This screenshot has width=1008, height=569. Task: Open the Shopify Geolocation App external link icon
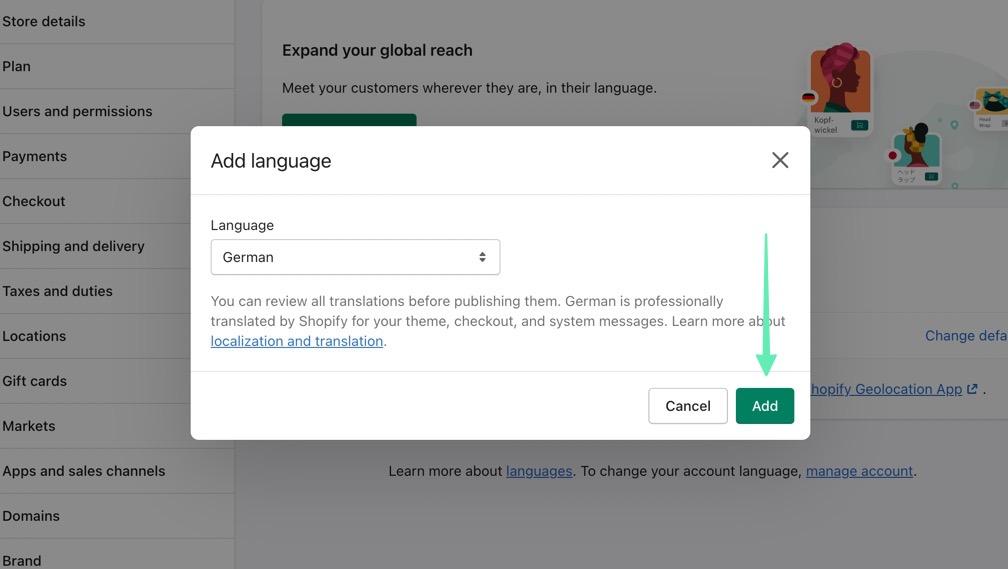click(972, 389)
